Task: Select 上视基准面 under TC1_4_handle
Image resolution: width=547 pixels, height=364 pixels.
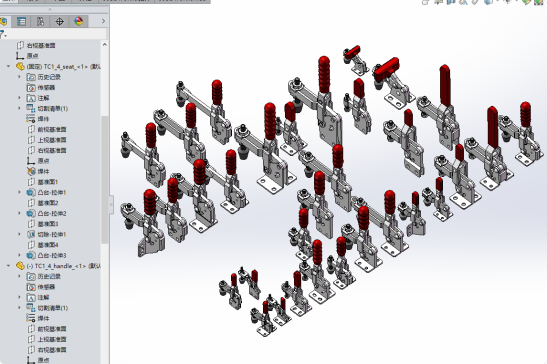Action: coord(52,339)
